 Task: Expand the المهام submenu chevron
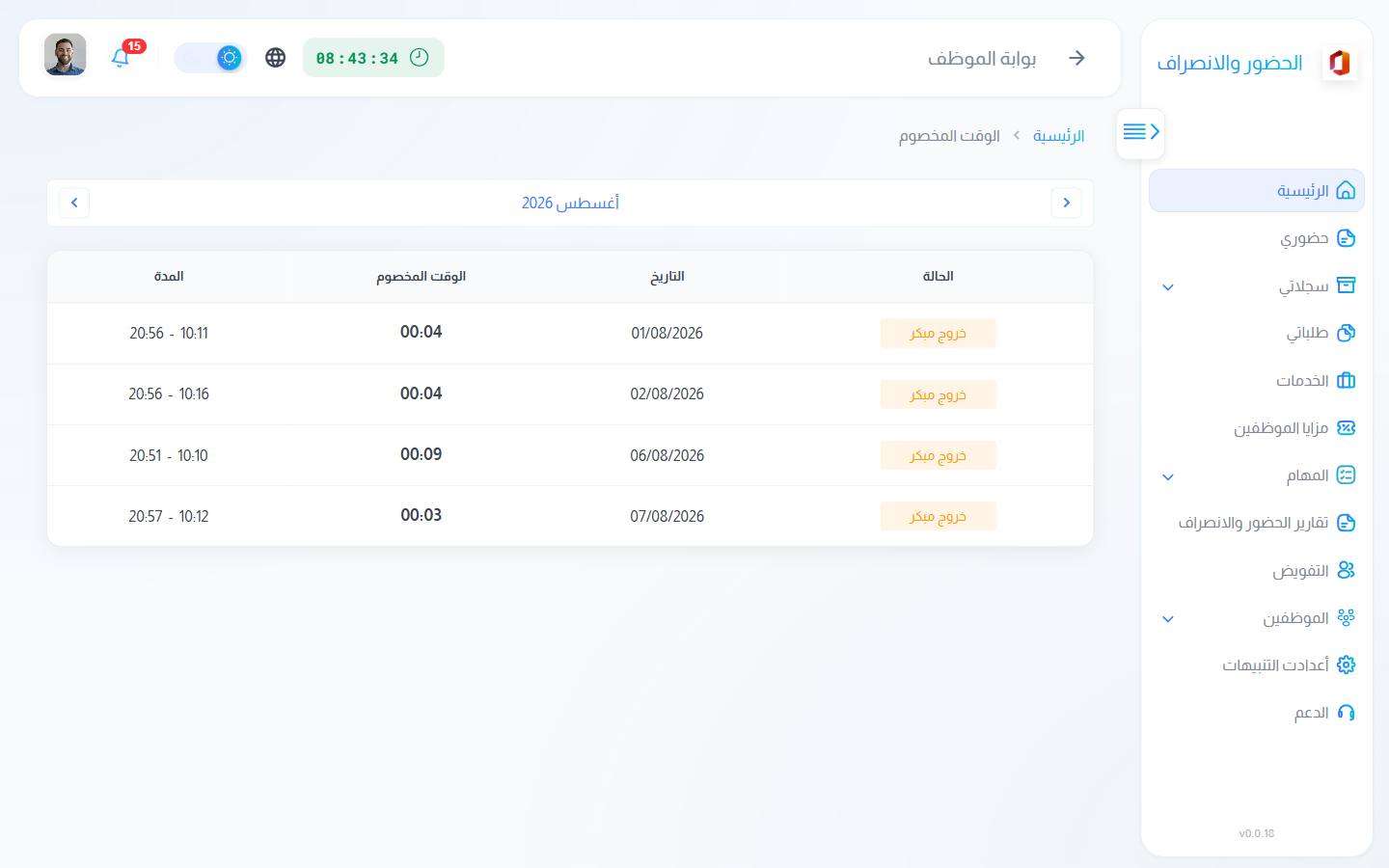point(1168,476)
